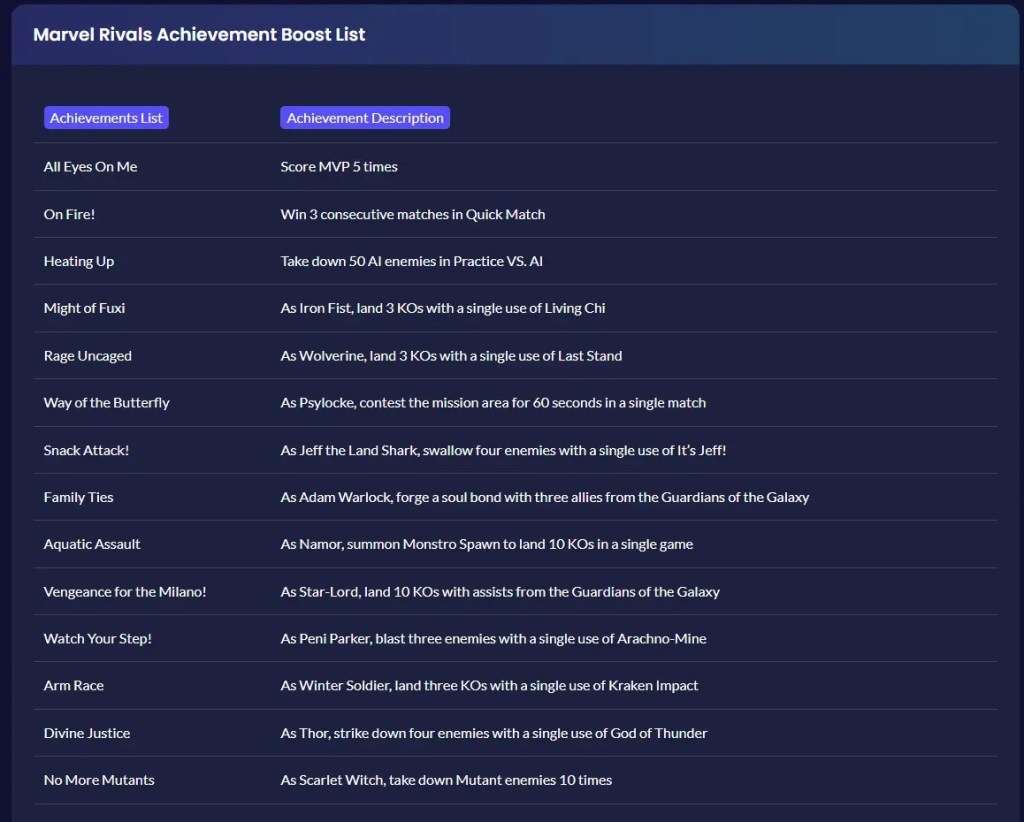Image resolution: width=1024 pixels, height=822 pixels.
Task: Select the On Fire! achievement row
Action: coord(70,214)
